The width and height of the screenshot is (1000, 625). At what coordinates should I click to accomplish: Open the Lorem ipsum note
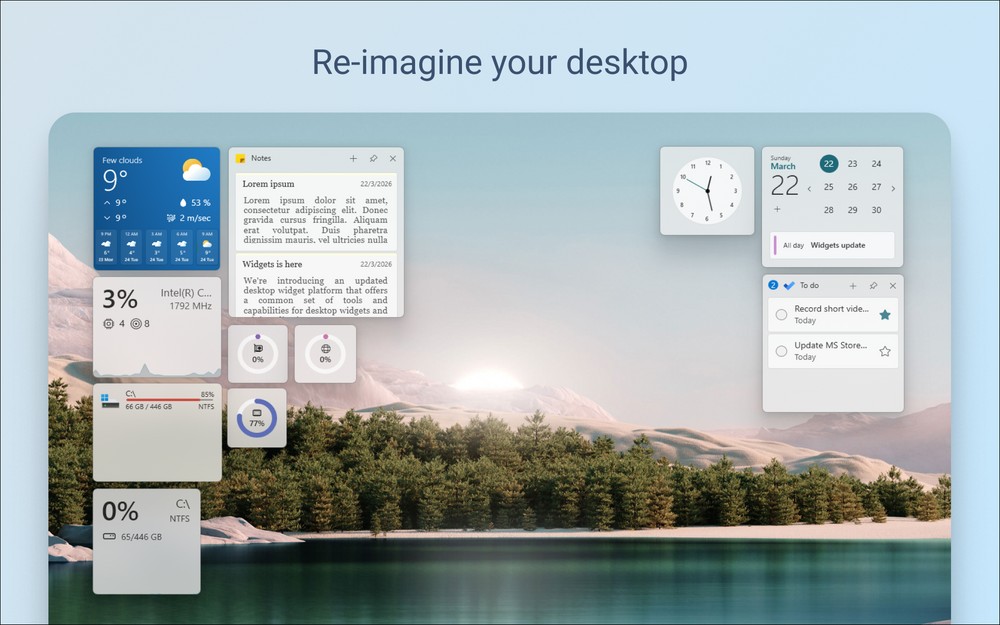tap(316, 211)
